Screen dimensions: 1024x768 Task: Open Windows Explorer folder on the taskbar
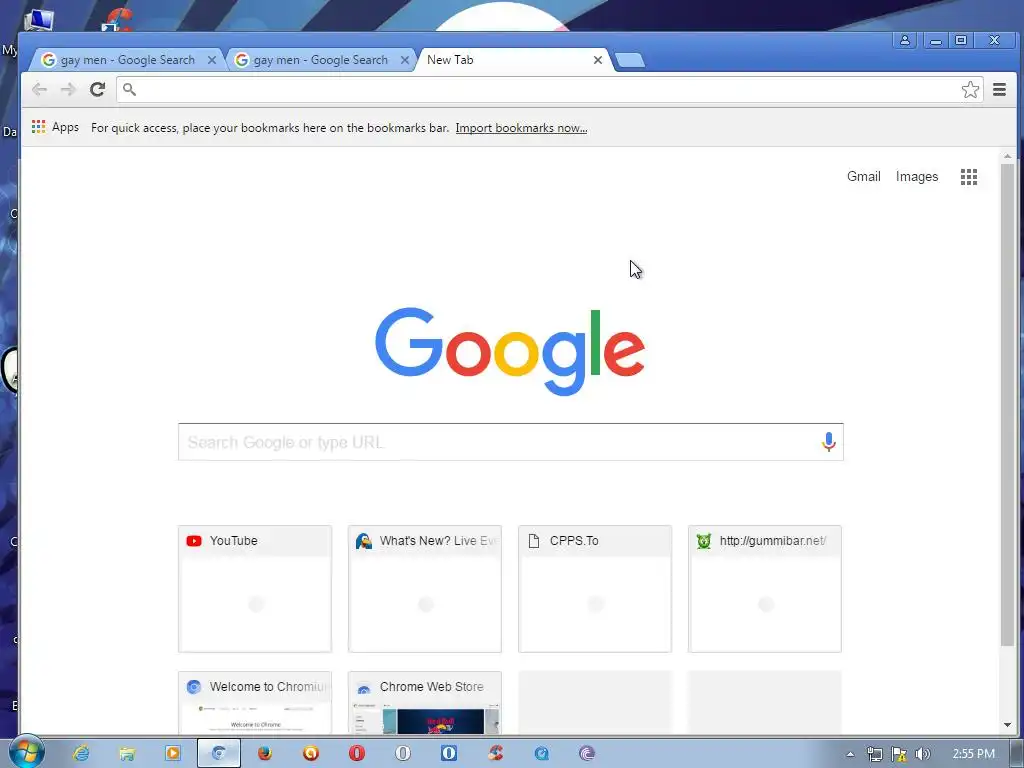[127, 754]
